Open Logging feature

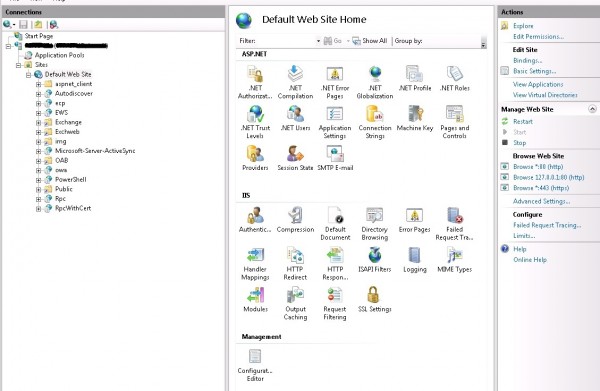click(415, 259)
